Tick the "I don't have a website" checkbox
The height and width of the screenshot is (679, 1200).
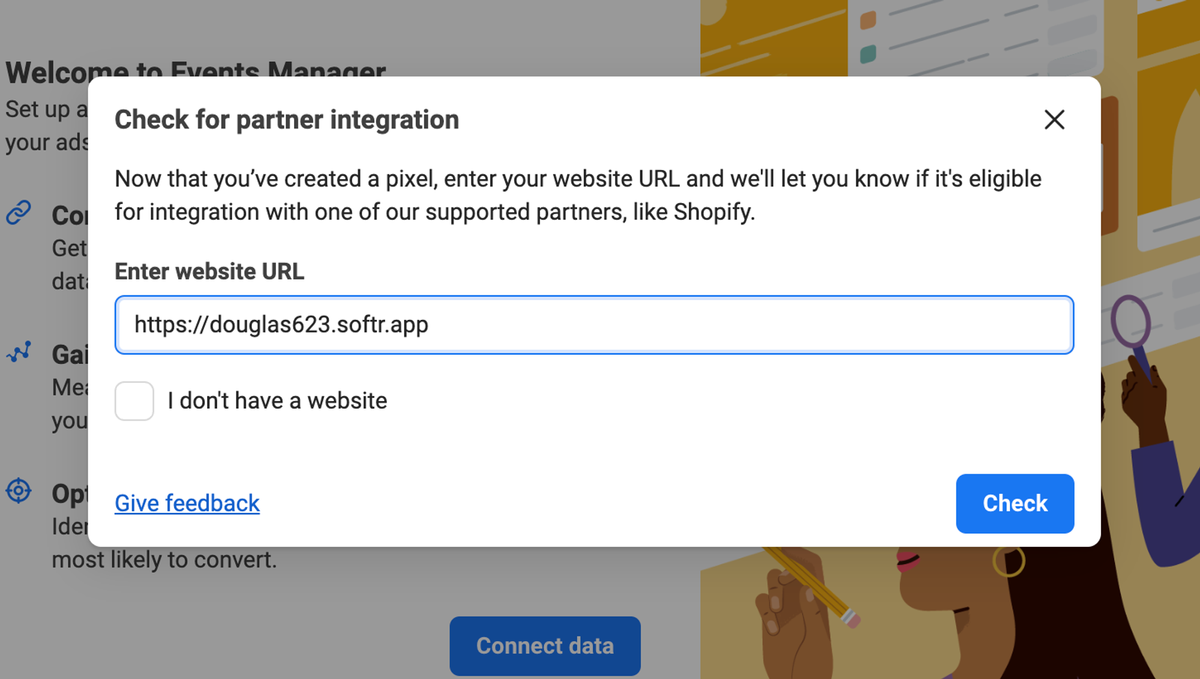(x=134, y=401)
